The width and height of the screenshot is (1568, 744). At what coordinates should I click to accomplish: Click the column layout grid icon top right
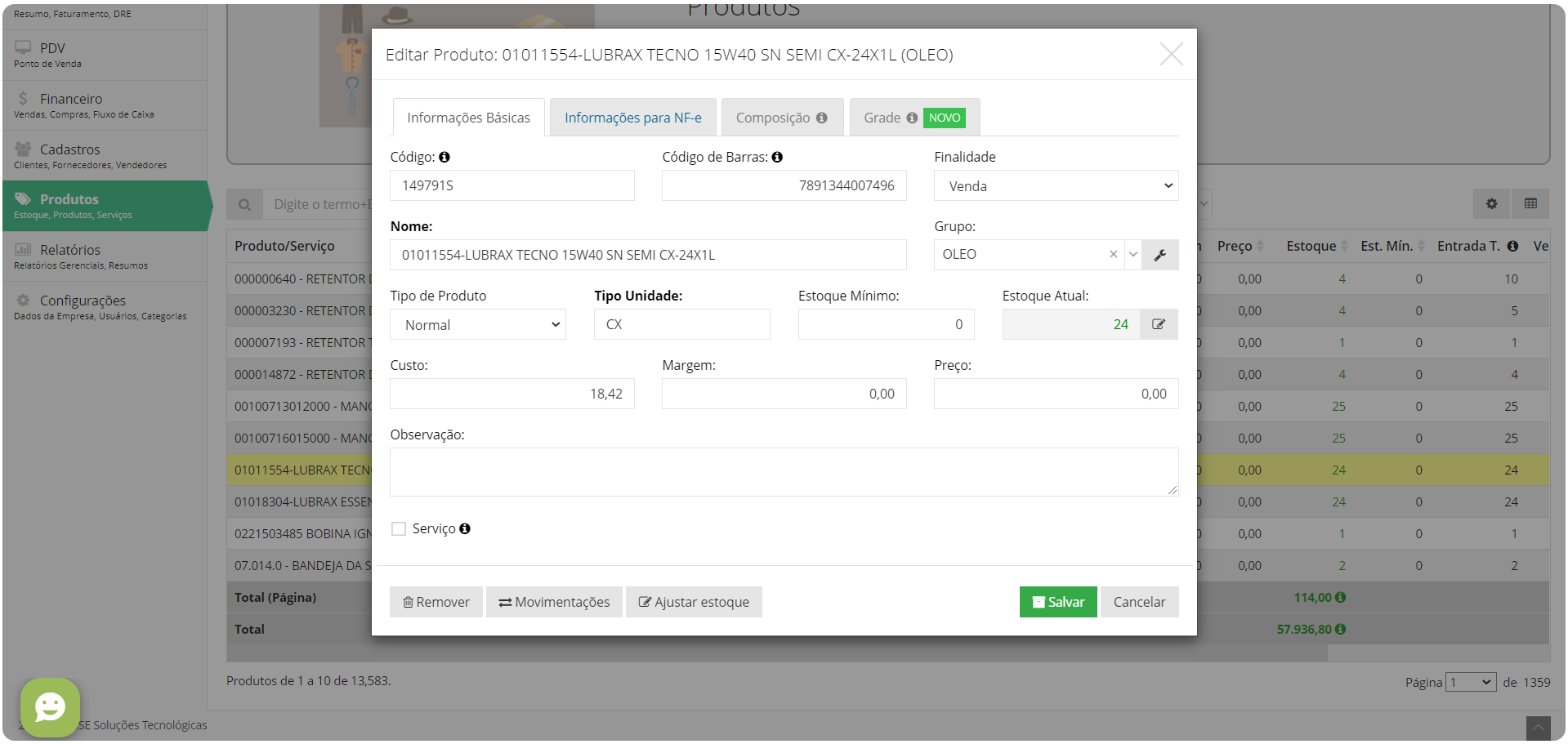(x=1531, y=203)
